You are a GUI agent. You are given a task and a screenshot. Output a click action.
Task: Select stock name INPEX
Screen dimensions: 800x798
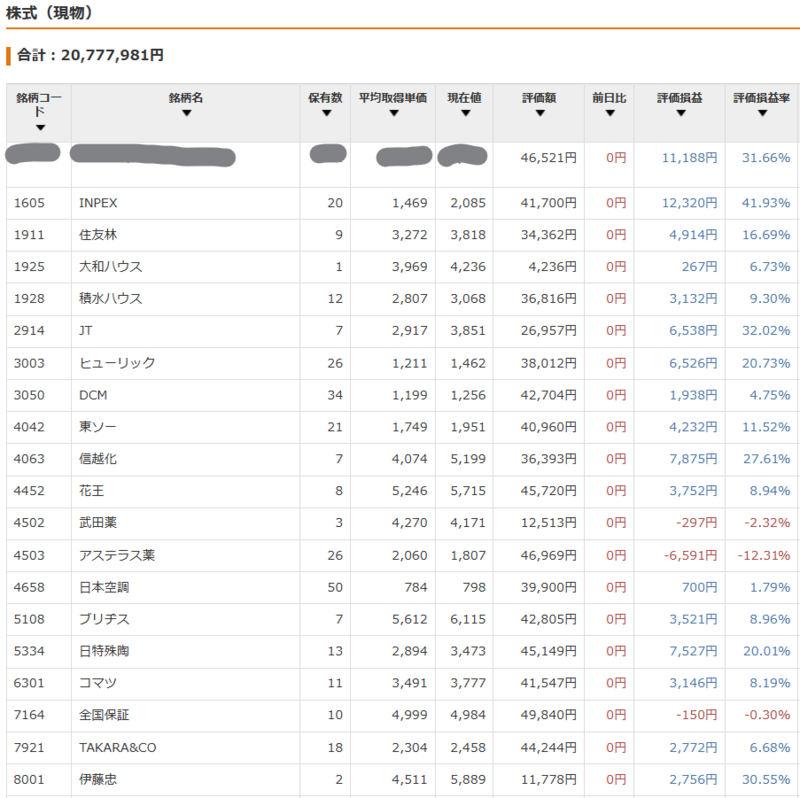click(x=98, y=203)
